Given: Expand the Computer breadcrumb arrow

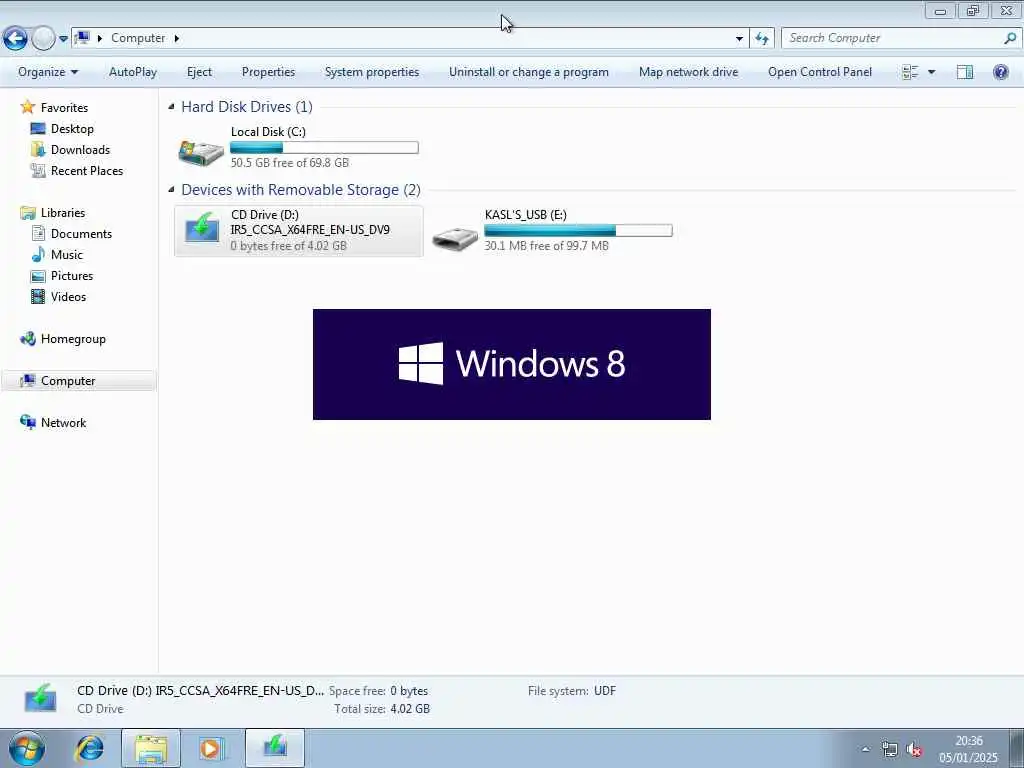Looking at the screenshot, I should pos(176,38).
